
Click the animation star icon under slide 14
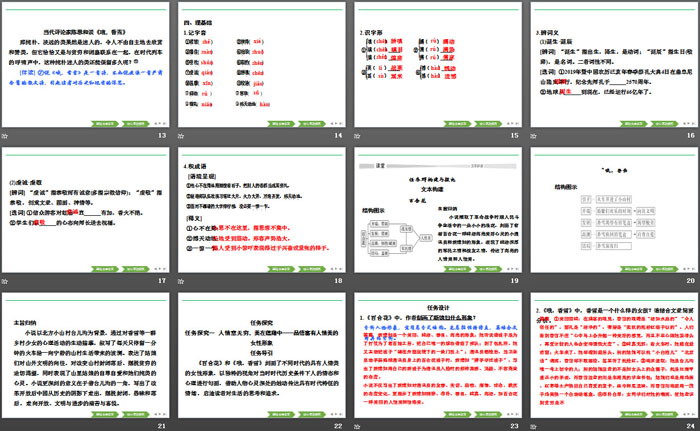click(183, 135)
